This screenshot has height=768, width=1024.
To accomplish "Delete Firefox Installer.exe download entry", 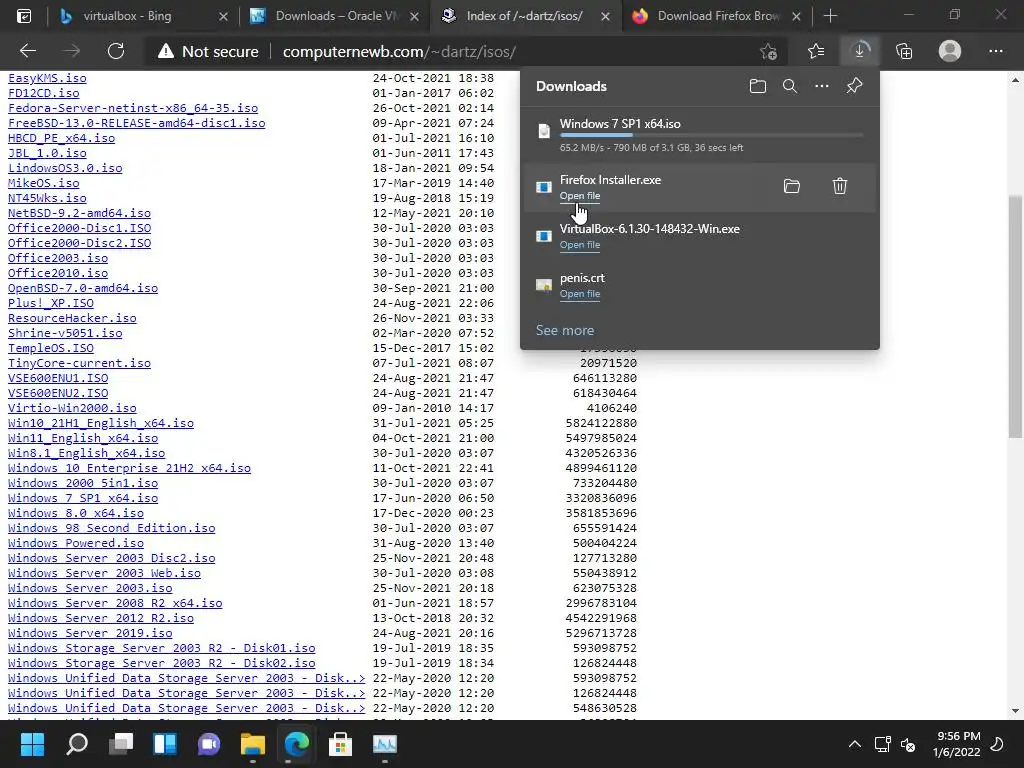I will pyautogui.click(x=840, y=187).
